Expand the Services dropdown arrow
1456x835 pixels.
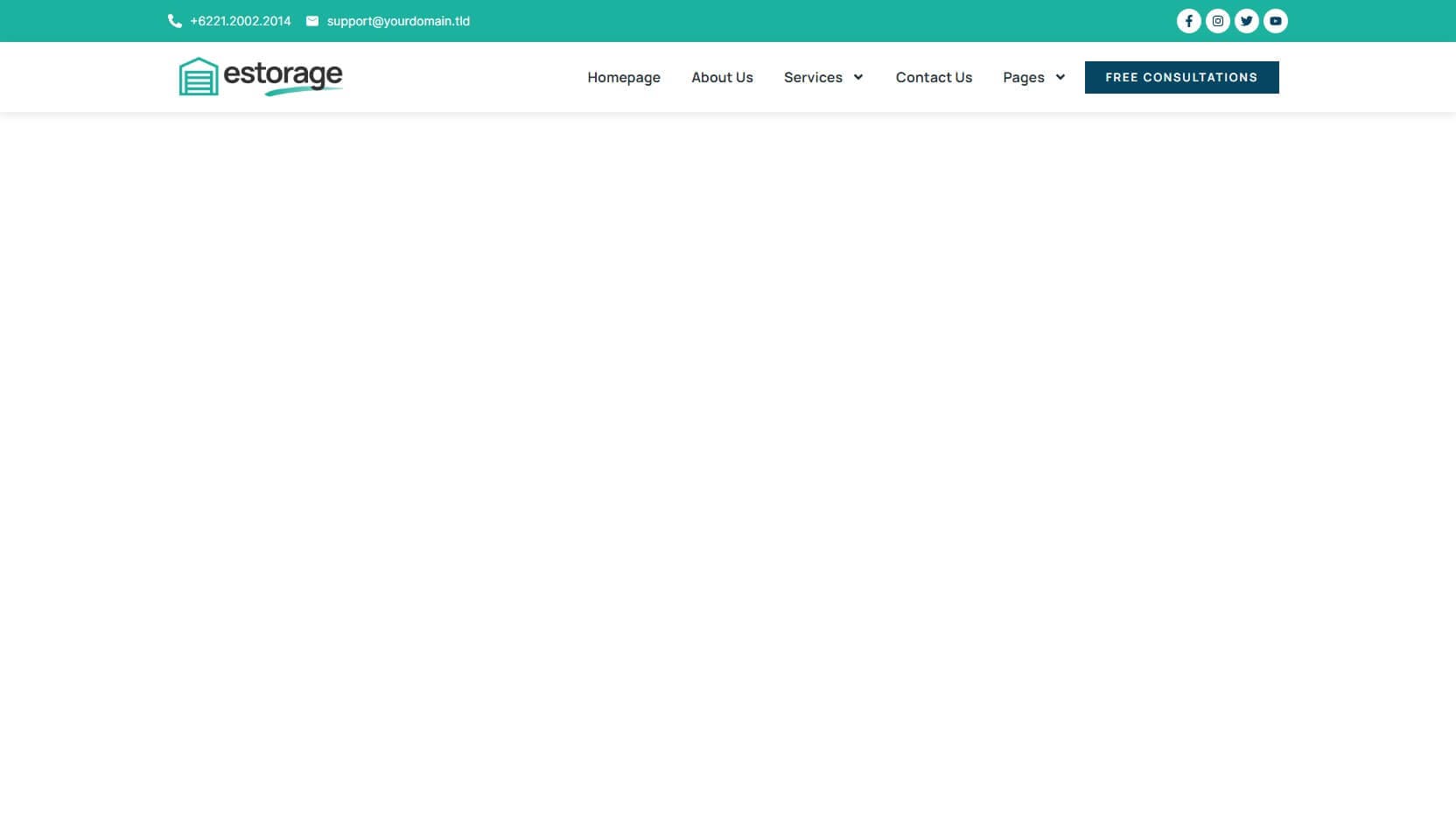coord(858,77)
